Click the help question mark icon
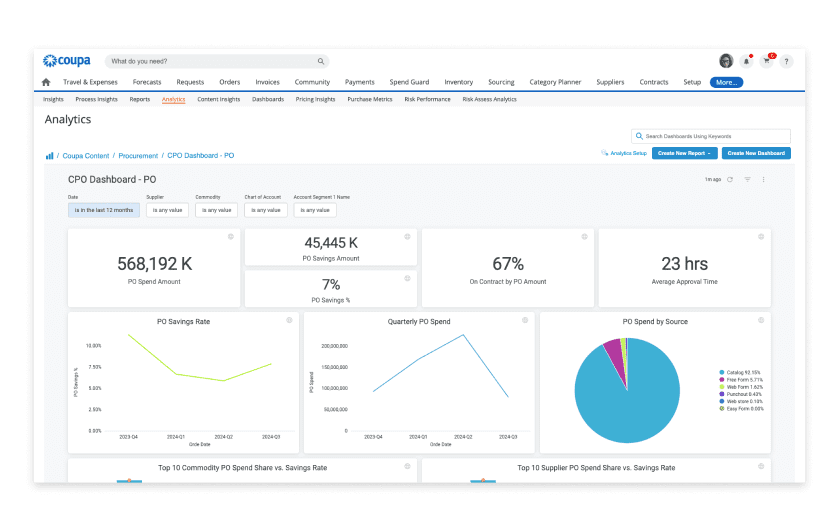Viewport: 838px width, 531px height. pos(786,62)
